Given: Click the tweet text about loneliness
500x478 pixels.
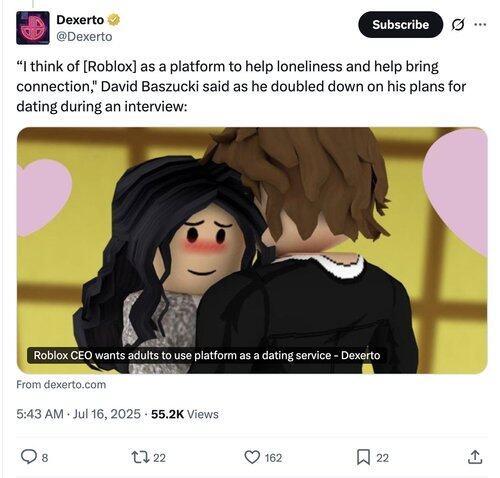Looking at the screenshot, I should [x=241, y=86].
